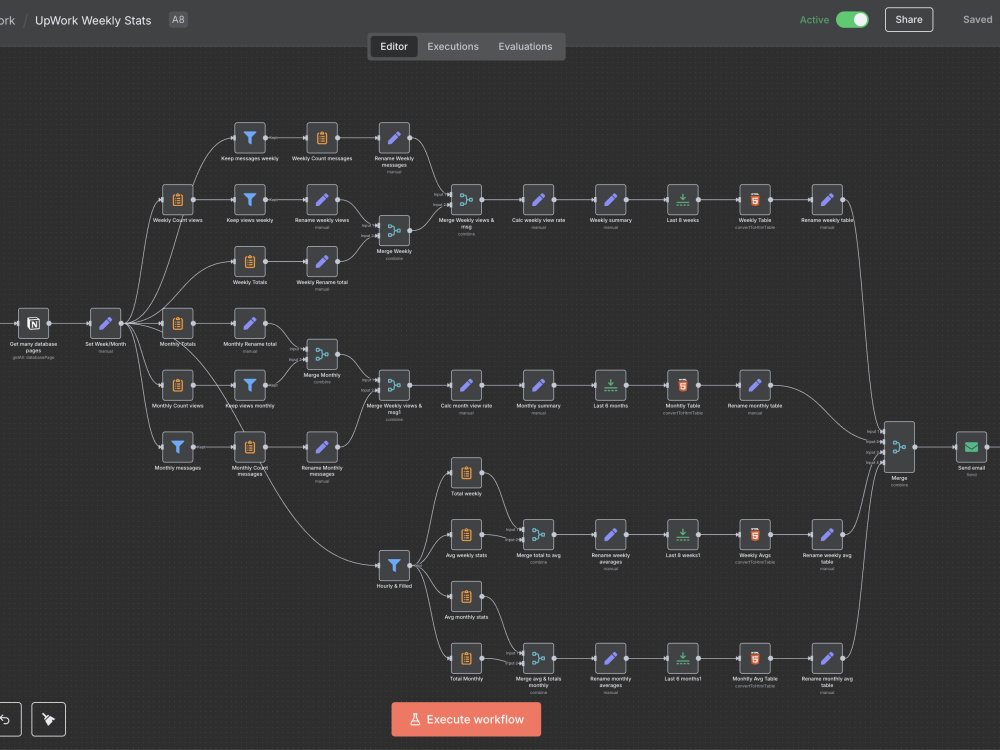This screenshot has width=1000, height=750.
Task: Click the tidy up workflow broom button
Action: 48,719
